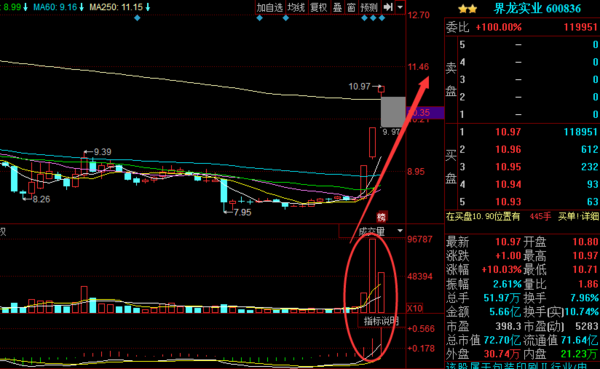
Task: Click the MA60 down-arrow indicator icon
Action: (82, 7)
